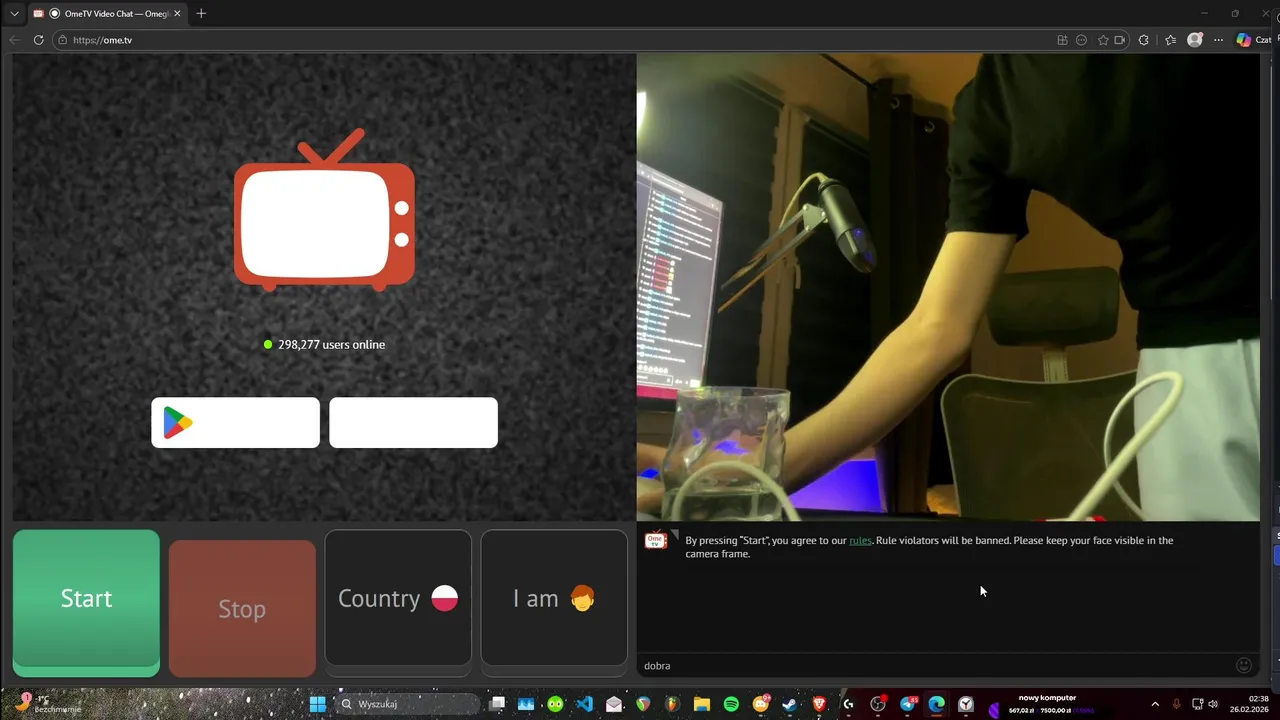Close the OmeTV browser tab

(x=177, y=14)
